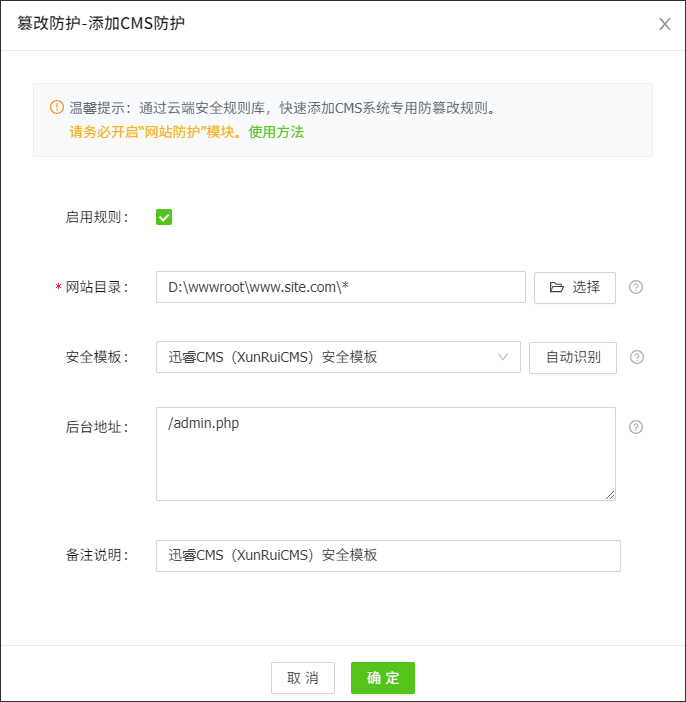Open the 使用方法 link
This screenshot has width=686, height=702.
tap(276, 132)
